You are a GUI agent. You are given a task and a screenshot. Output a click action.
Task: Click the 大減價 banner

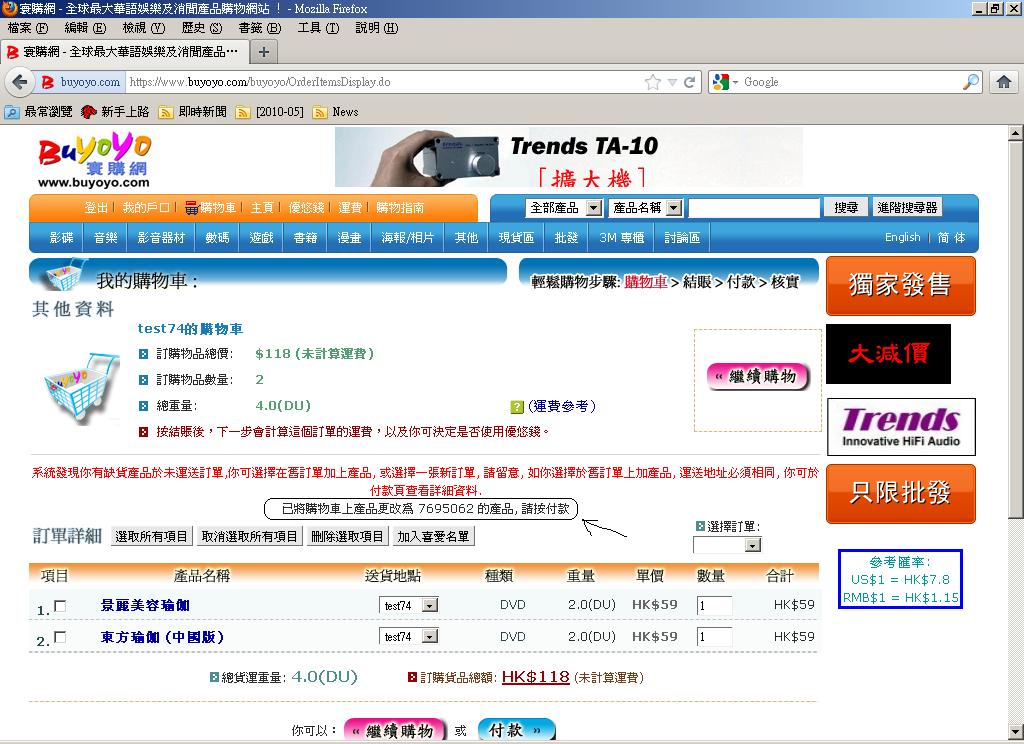[x=888, y=354]
